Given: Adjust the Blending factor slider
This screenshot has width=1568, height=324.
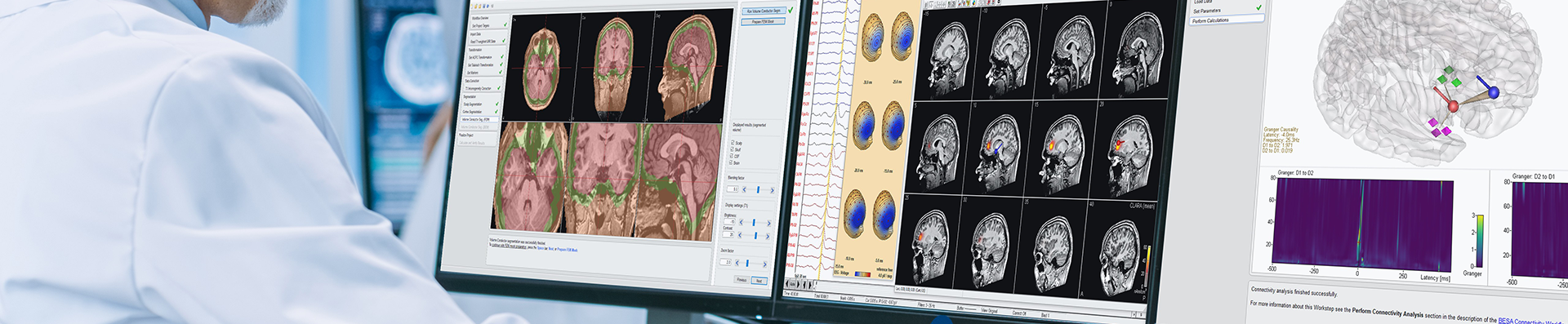Looking at the screenshot, I should [x=758, y=189].
